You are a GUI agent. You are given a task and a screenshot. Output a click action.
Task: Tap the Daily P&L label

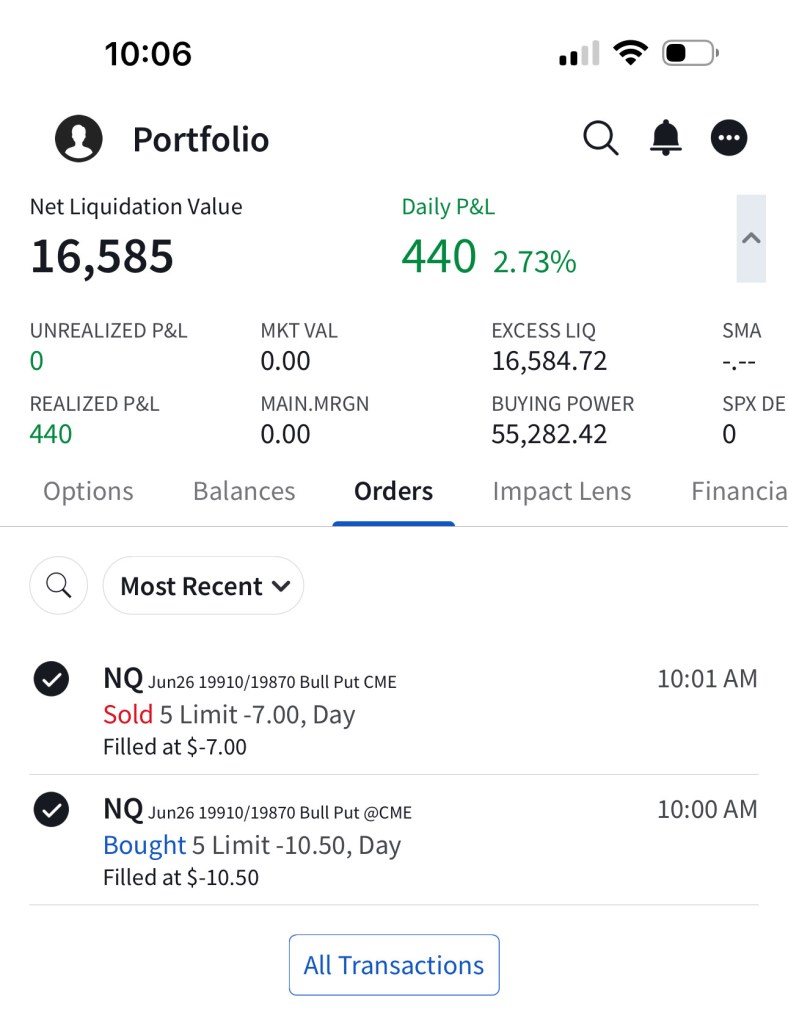(448, 207)
